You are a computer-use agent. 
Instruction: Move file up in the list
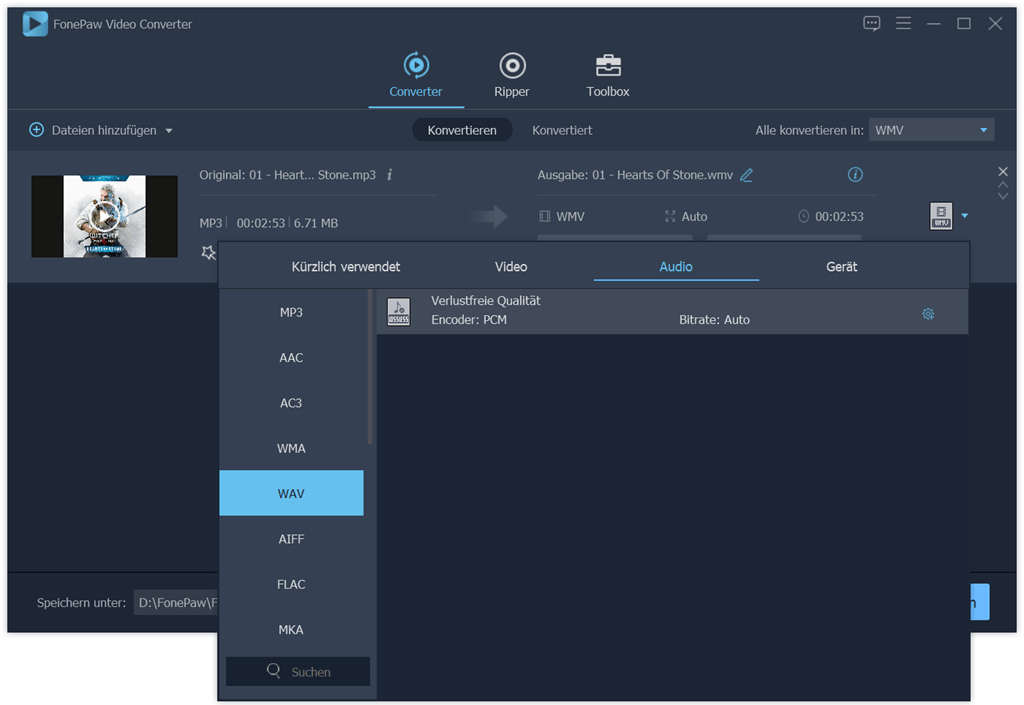tap(1003, 185)
